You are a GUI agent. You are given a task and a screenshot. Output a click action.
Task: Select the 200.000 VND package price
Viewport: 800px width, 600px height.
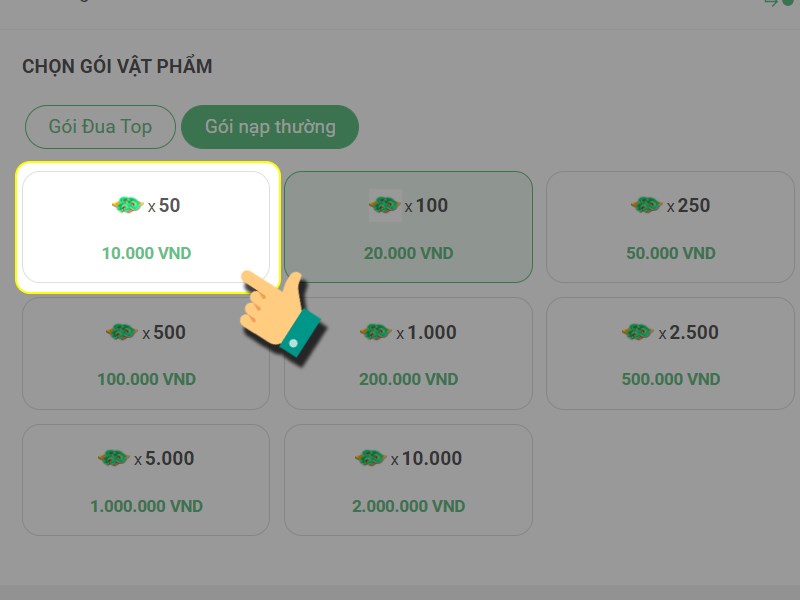coord(408,379)
